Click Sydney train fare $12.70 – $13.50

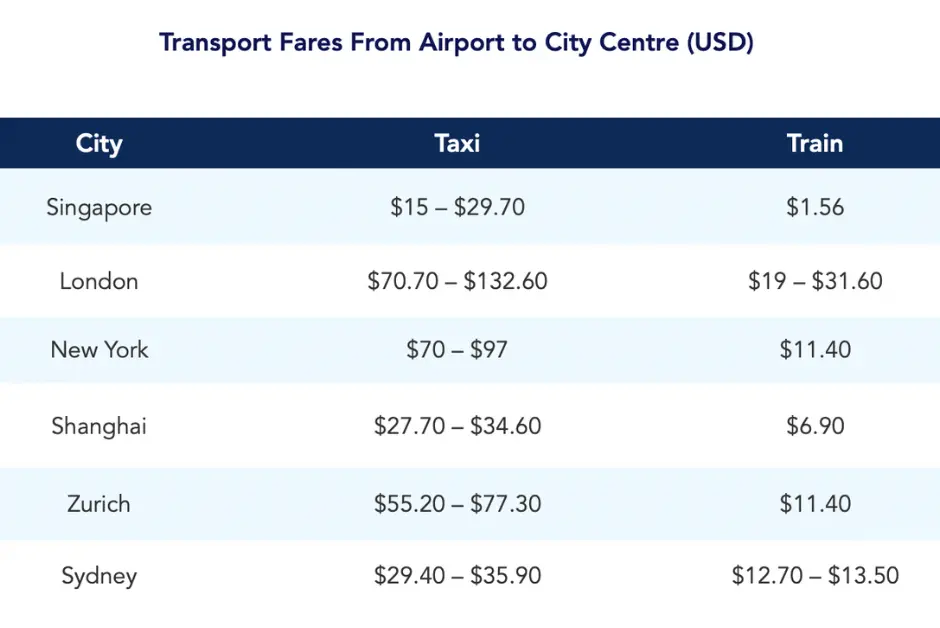pos(814,576)
